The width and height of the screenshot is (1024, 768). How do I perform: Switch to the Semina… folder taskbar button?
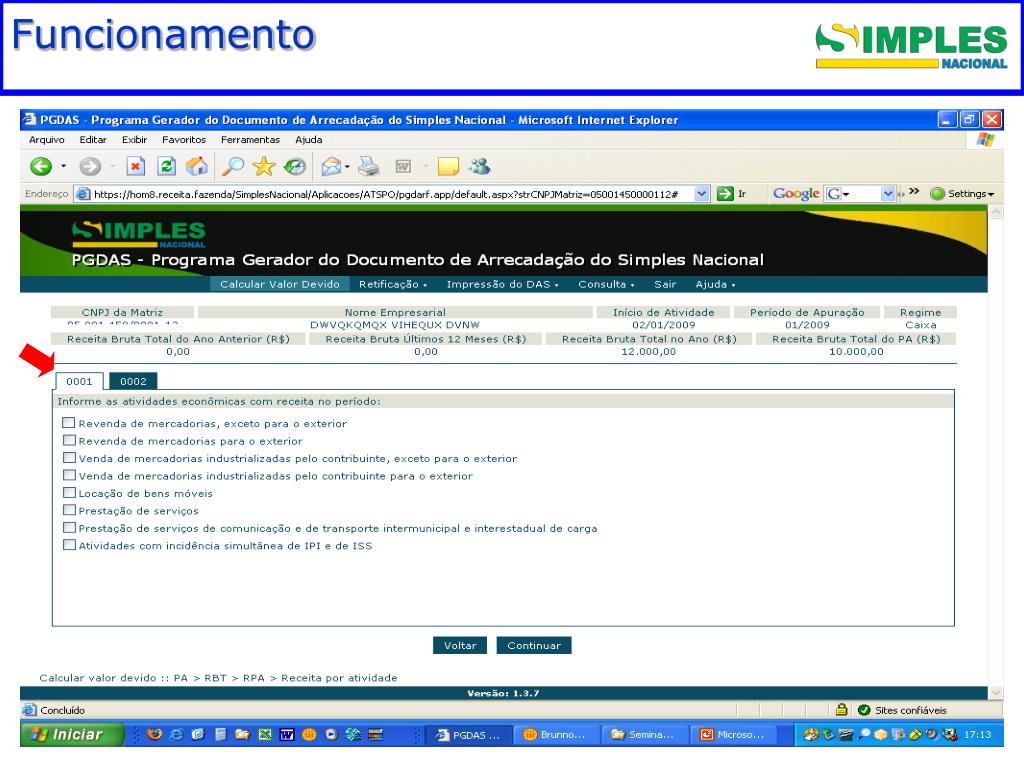[644, 735]
